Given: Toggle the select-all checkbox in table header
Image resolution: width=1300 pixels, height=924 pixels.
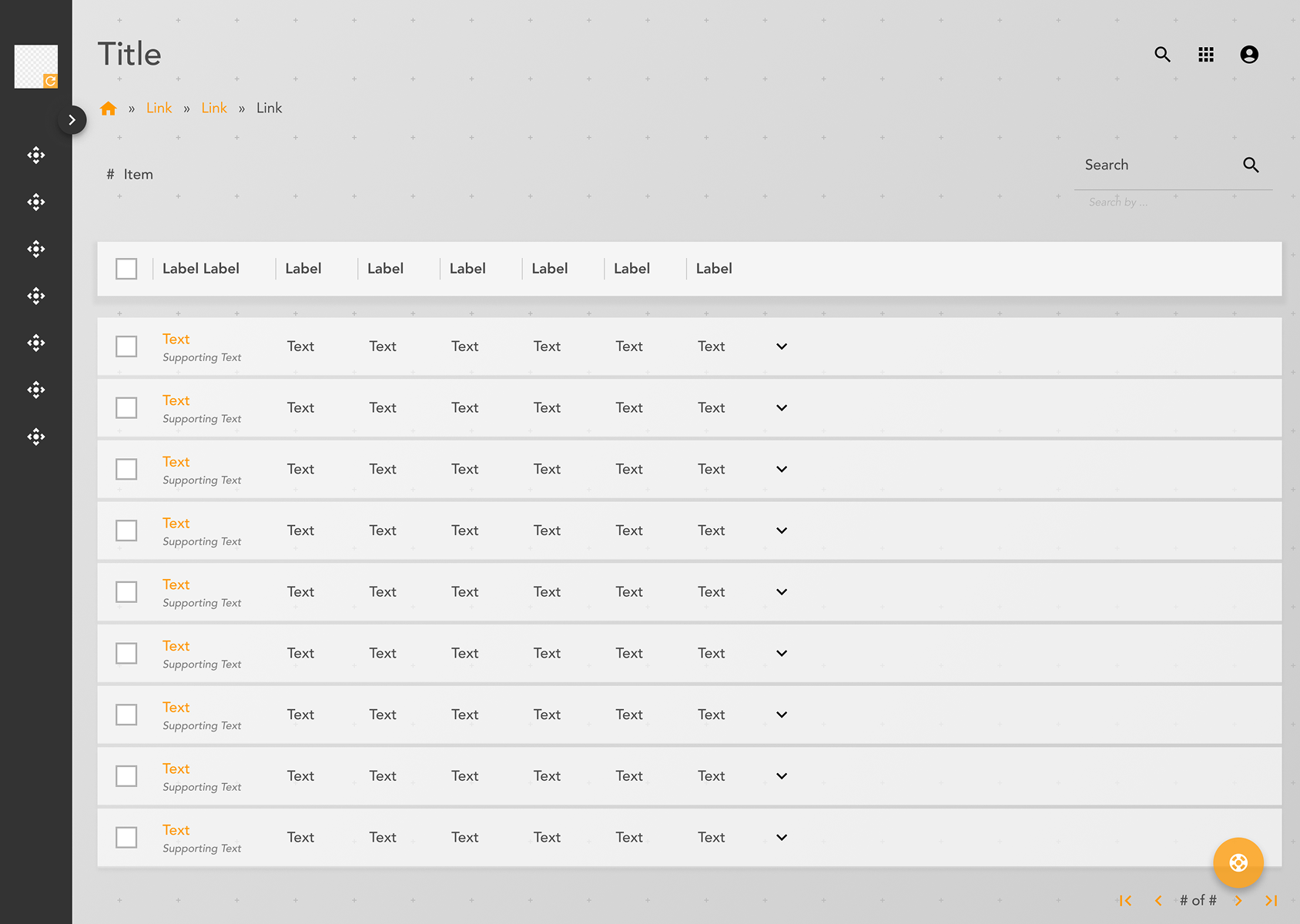Looking at the screenshot, I should [x=126, y=269].
